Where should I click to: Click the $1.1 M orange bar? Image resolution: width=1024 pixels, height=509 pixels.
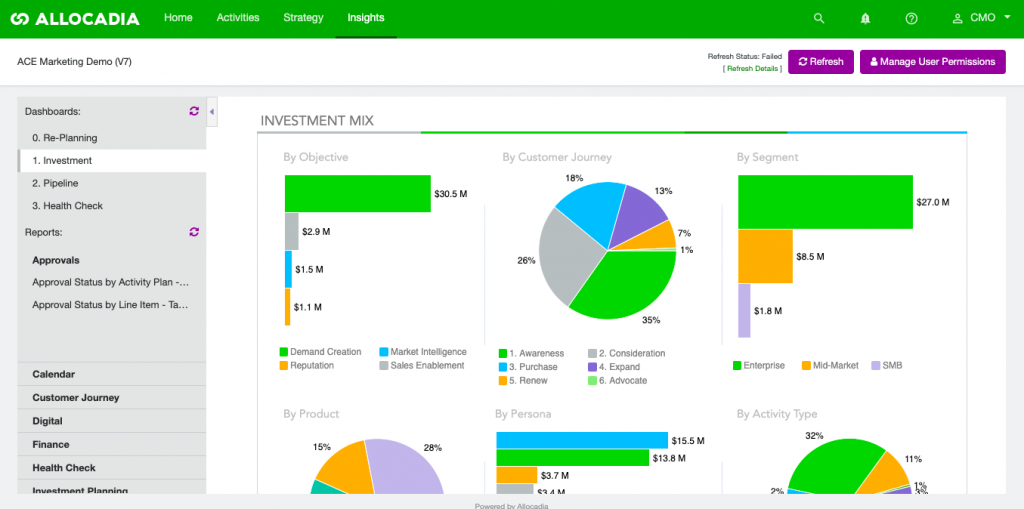coord(287,307)
